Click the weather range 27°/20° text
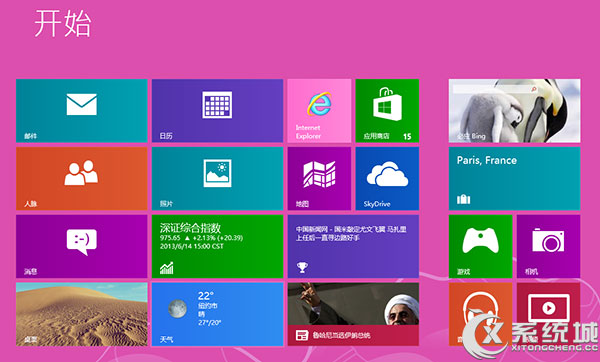The height and width of the screenshot is (362, 600). tap(210, 323)
